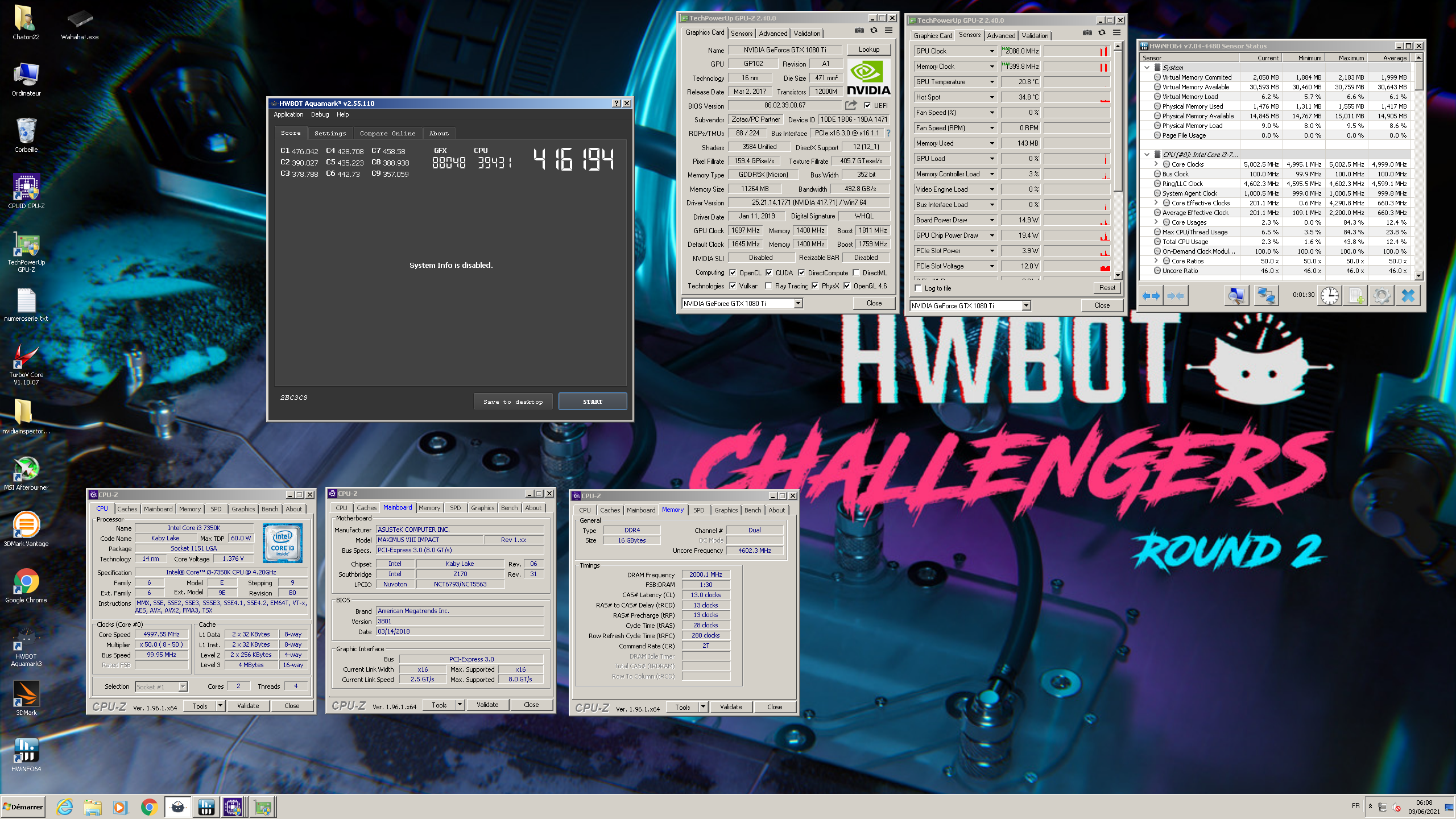This screenshot has height=819, width=1456.
Task: Open the Debug menu in Aquamark
Action: tap(320, 114)
